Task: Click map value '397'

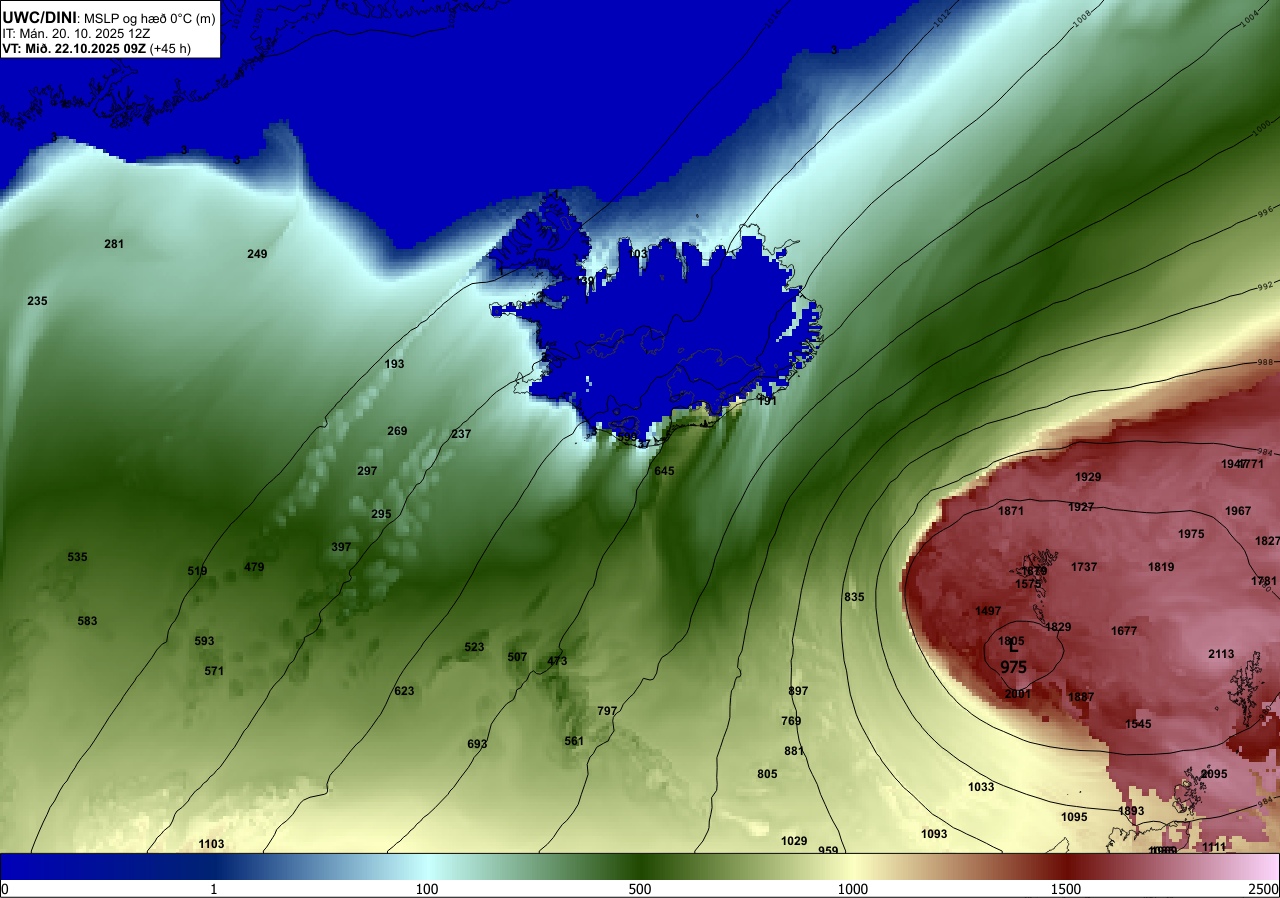Action: 341,547
